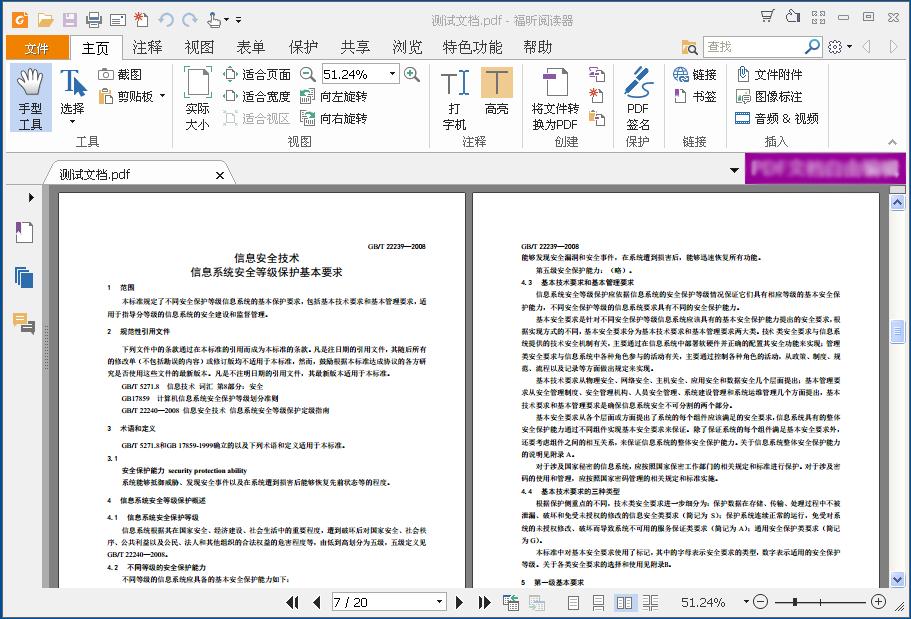Switch to single page view in status bar
911x619 pixels.
pyautogui.click(x=574, y=601)
